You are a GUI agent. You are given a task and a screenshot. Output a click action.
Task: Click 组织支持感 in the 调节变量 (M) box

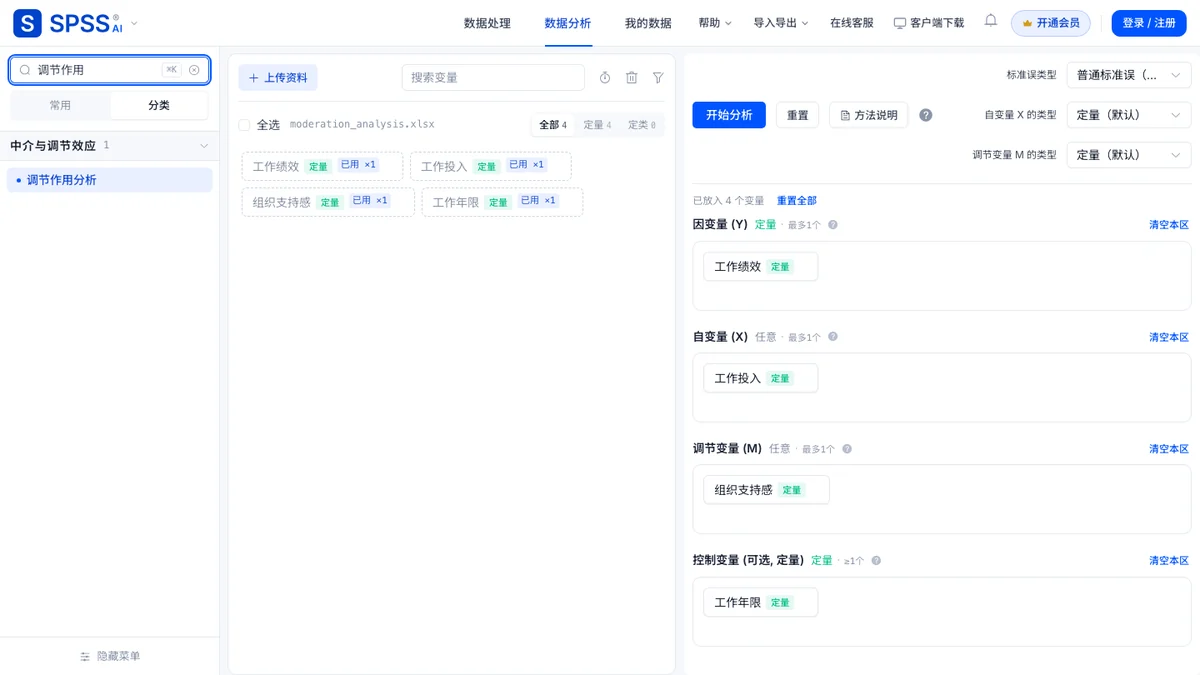click(x=767, y=490)
